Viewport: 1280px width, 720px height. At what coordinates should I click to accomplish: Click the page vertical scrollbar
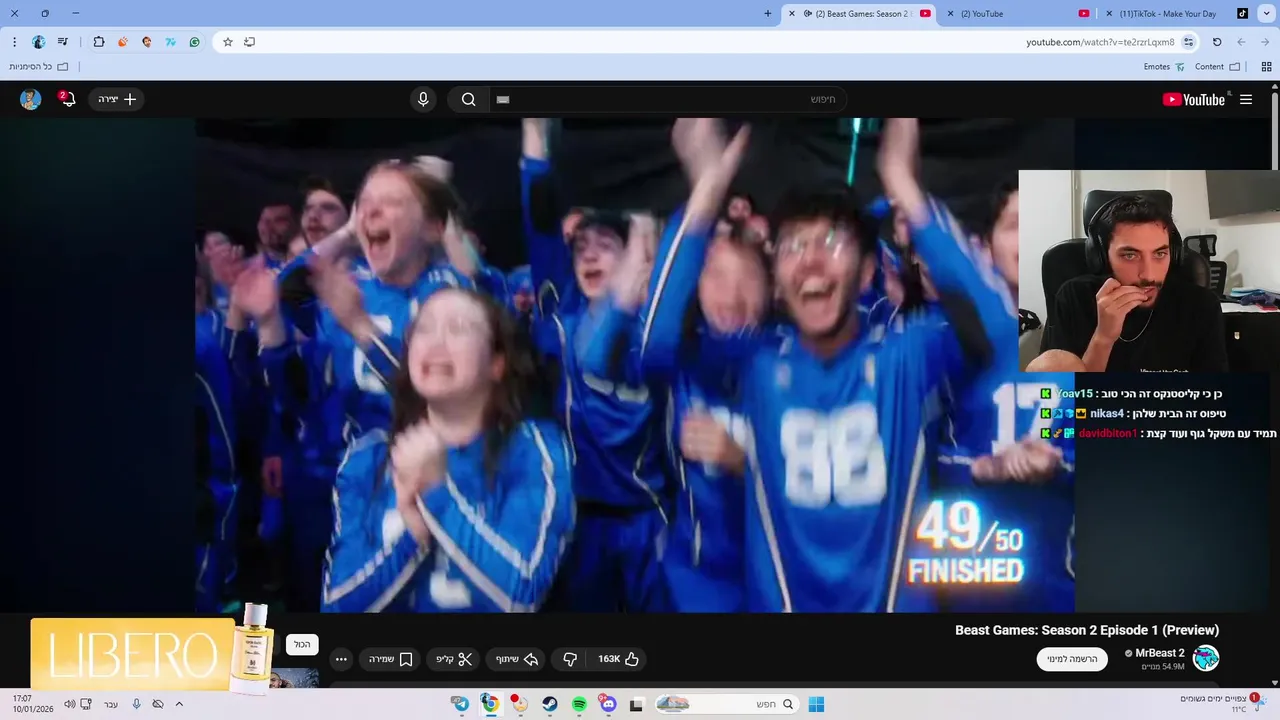click(1275, 130)
